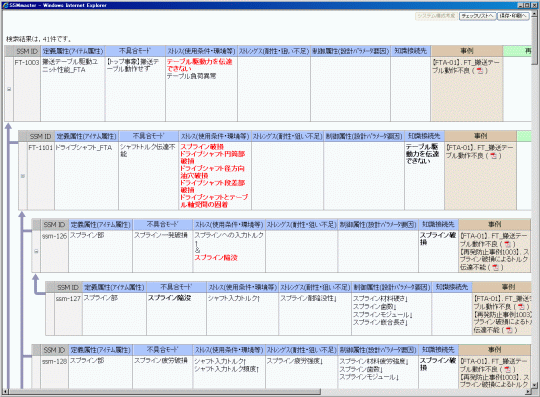
Task: Click the horizontal scrollbar thumb at bottom
Action: point(164,392)
